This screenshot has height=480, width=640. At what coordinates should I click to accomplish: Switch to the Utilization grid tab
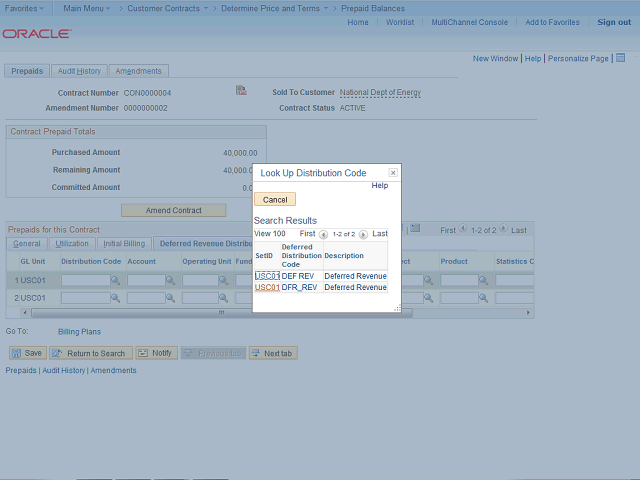(72, 243)
